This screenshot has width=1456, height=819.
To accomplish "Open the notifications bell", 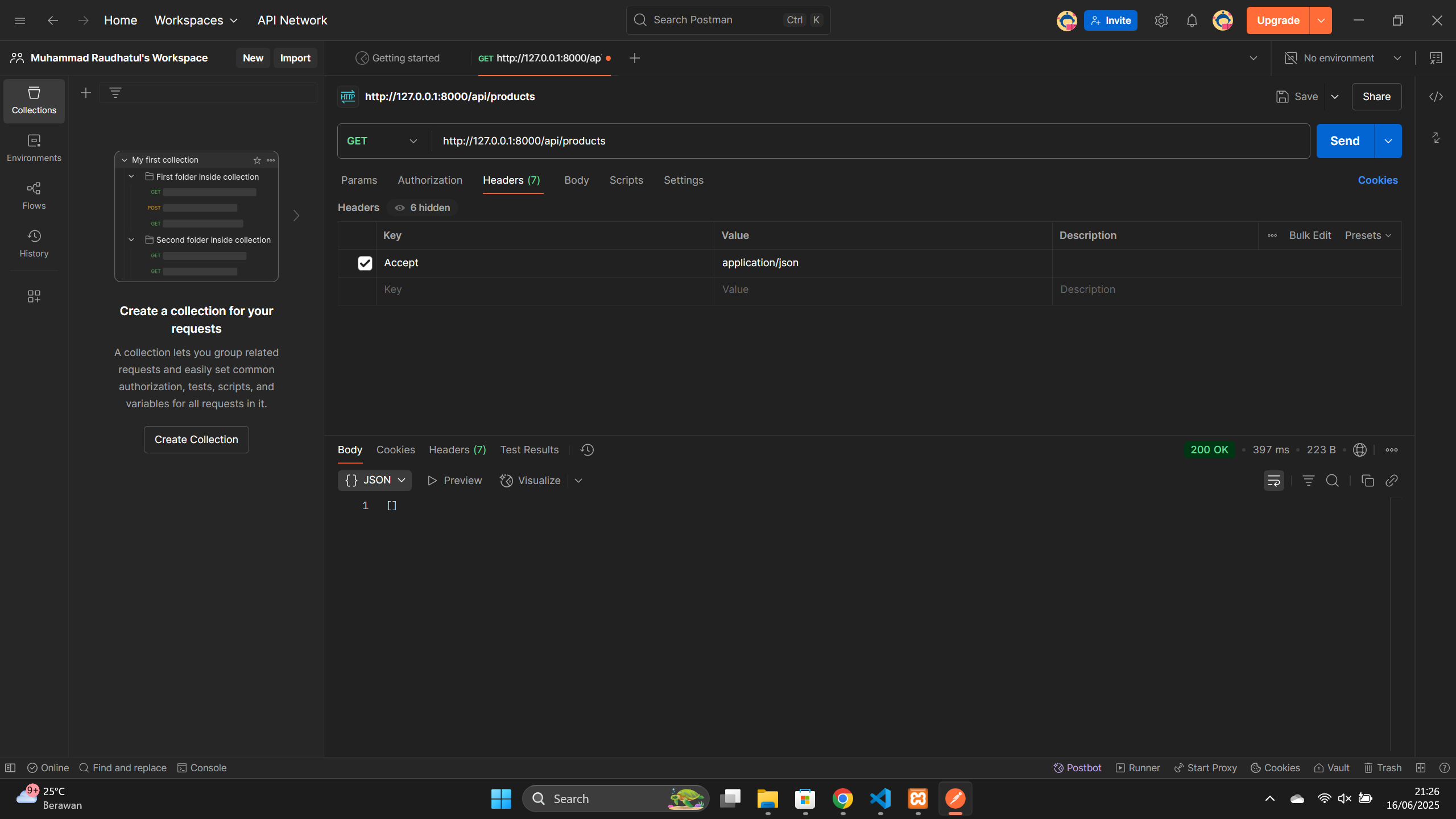I will [1192, 20].
